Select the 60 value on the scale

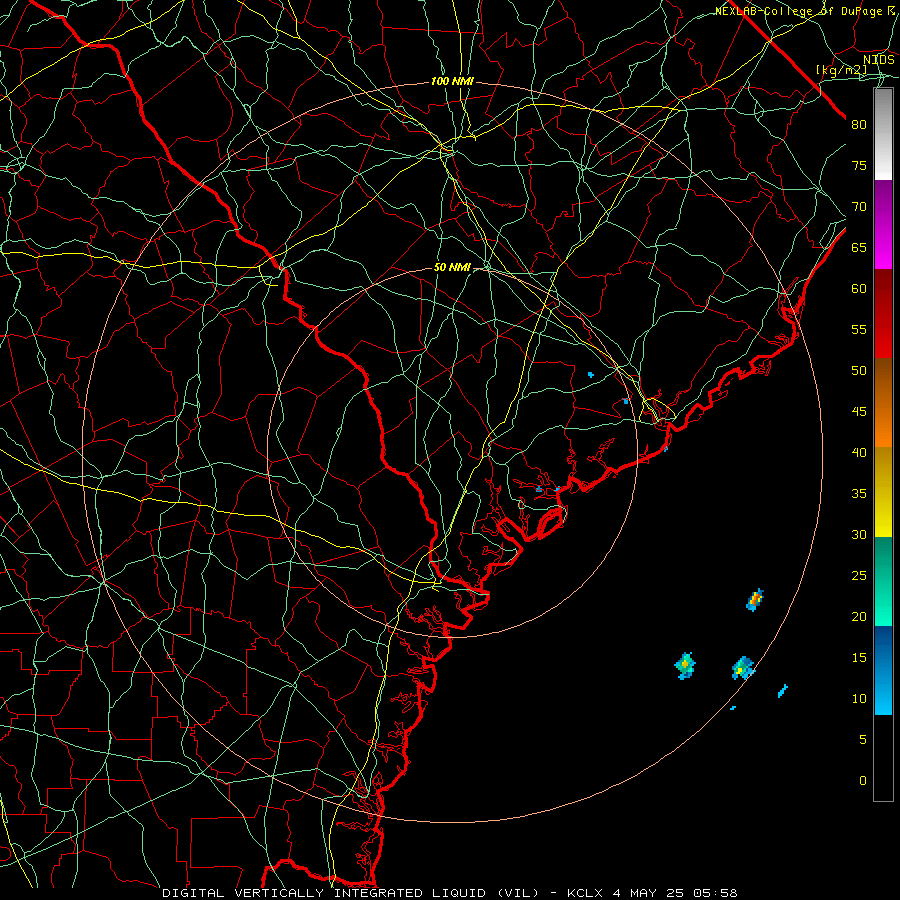tap(859, 289)
